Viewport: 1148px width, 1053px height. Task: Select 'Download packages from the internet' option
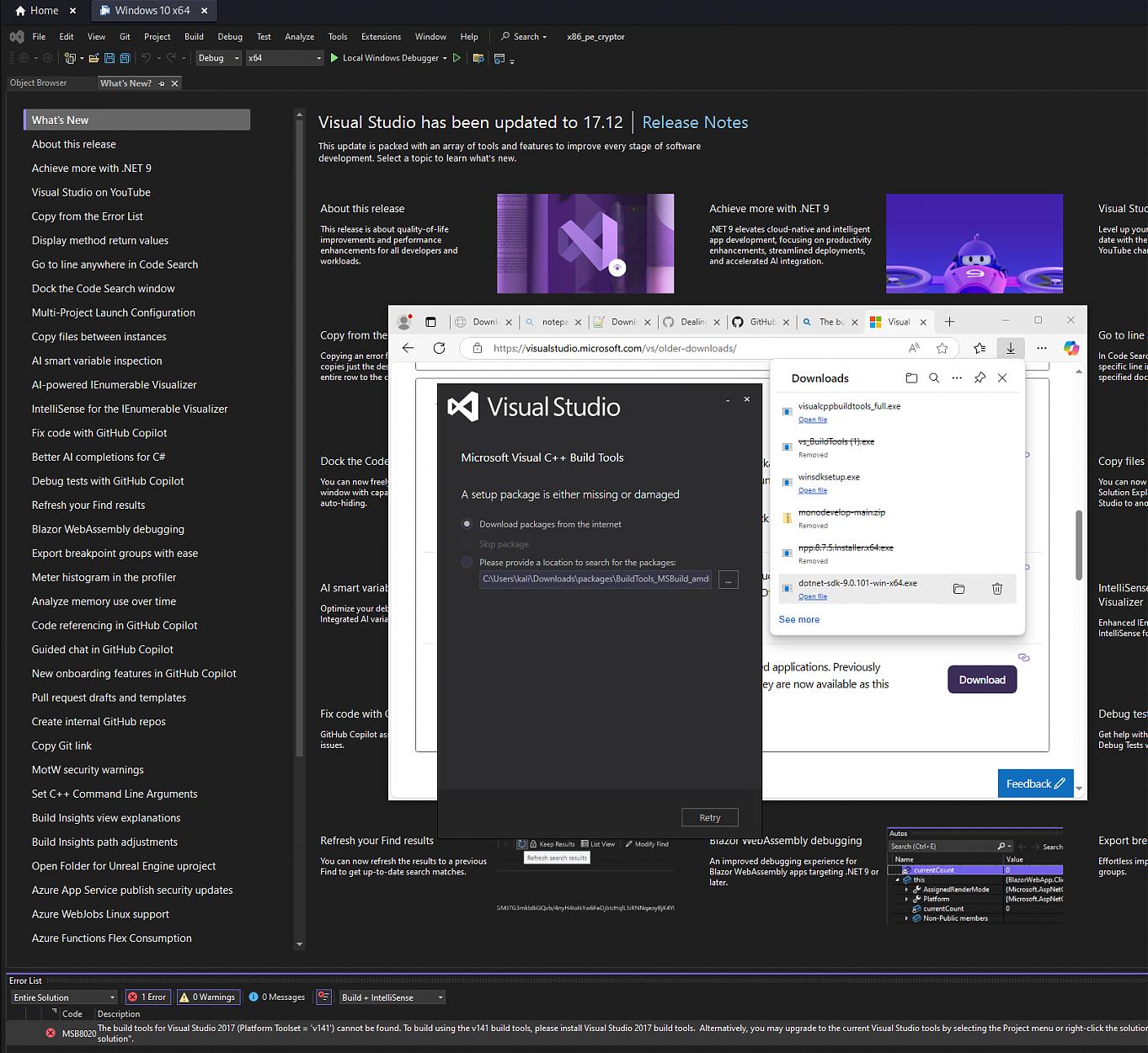[x=467, y=524]
